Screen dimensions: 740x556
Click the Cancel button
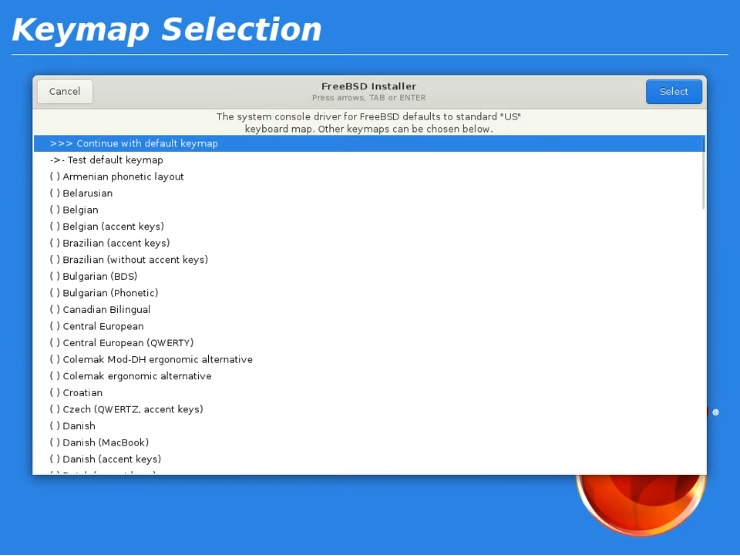pyautogui.click(x=65, y=92)
